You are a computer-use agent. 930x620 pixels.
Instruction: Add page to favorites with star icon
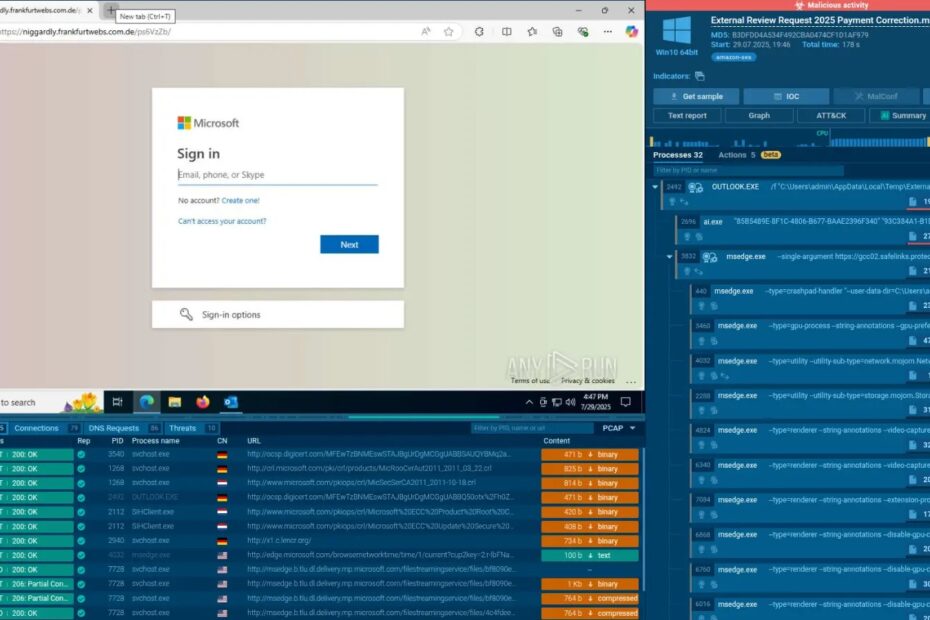point(448,31)
